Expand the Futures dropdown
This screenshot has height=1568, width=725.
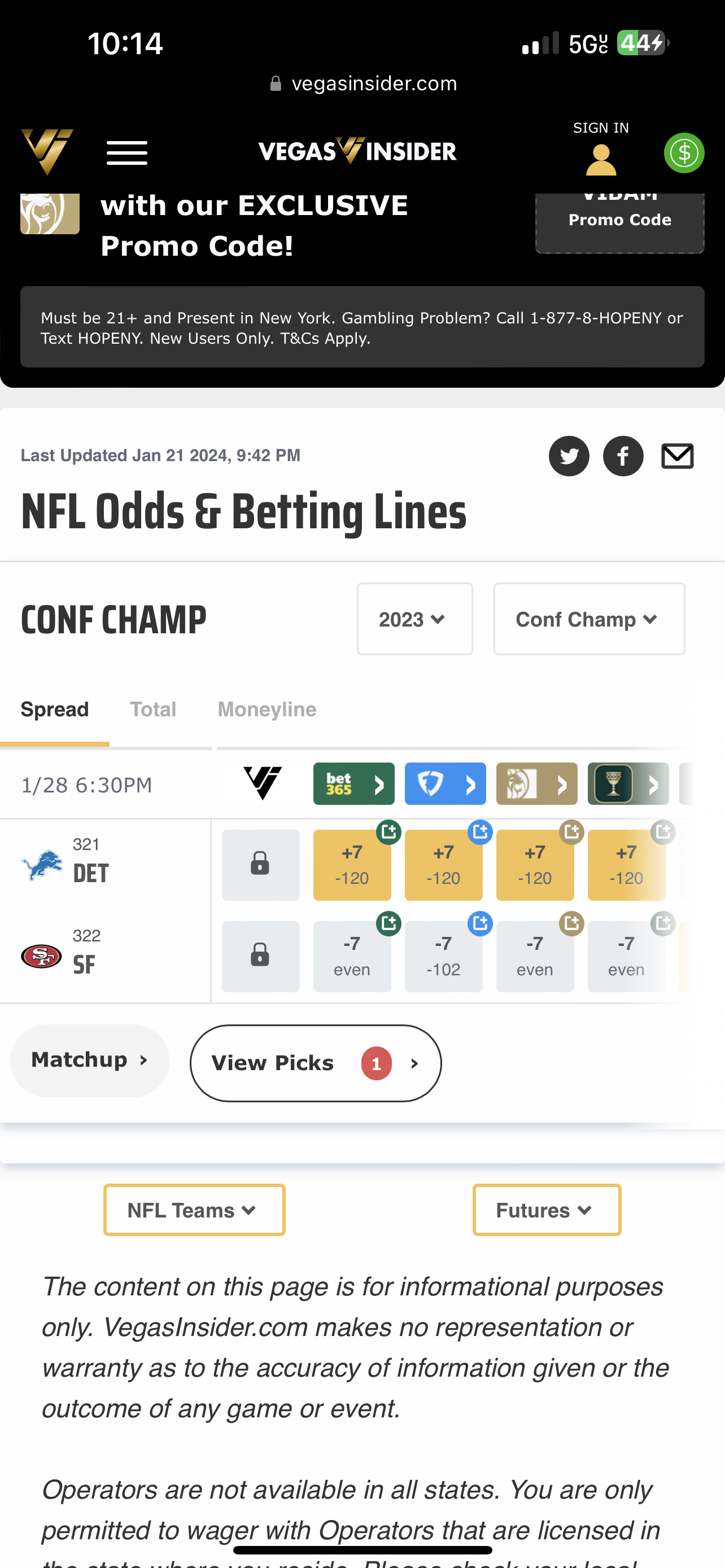click(546, 1210)
